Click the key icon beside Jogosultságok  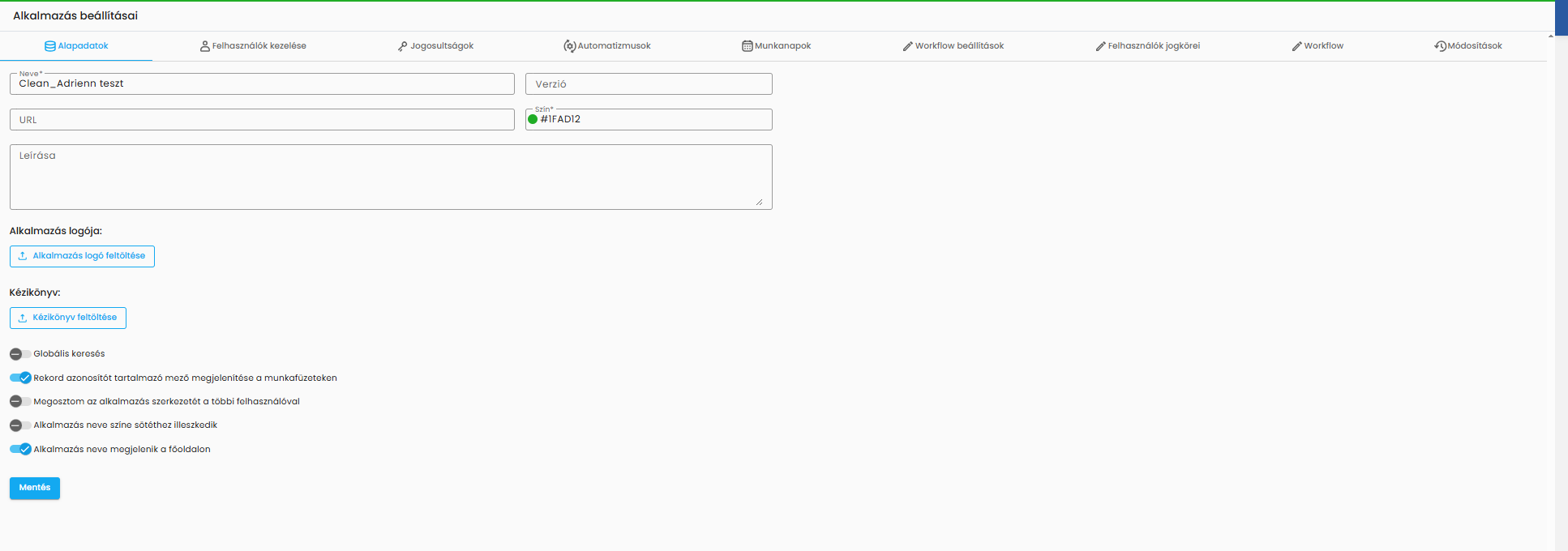coord(403,46)
